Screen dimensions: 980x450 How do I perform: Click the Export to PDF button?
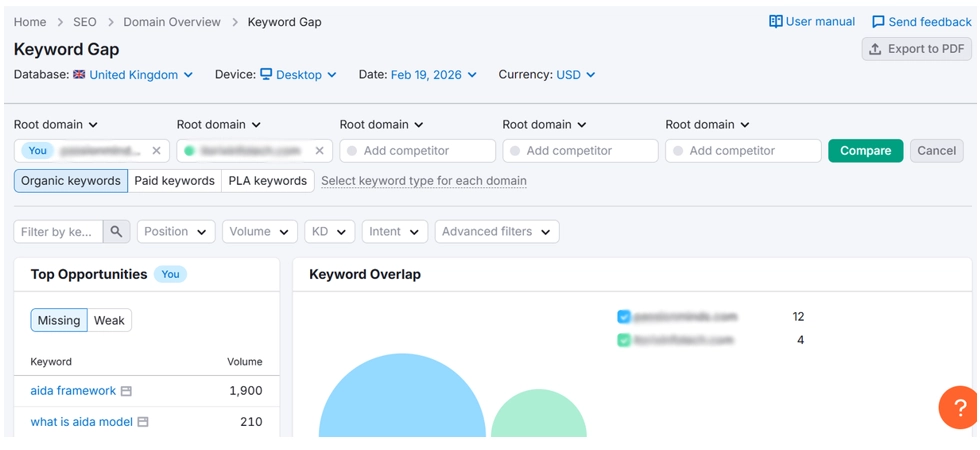coord(916,49)
